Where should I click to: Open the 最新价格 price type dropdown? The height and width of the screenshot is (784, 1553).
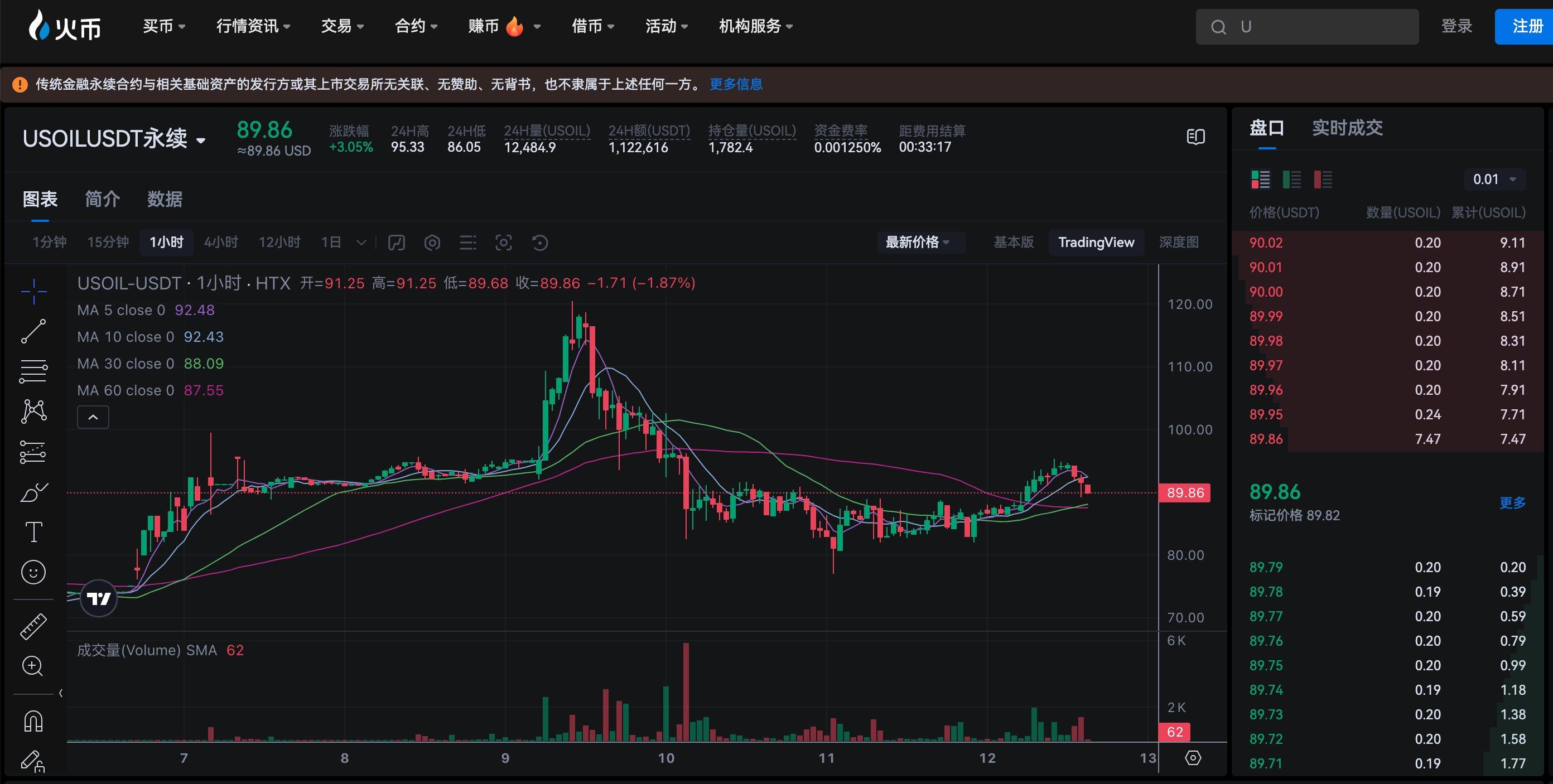click(x=920, y=242)
